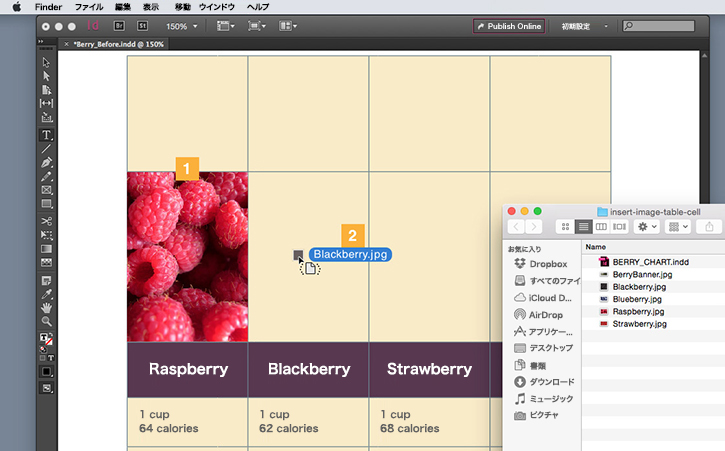Select the Line tool
725x451 pixels.
coord(46,149)
